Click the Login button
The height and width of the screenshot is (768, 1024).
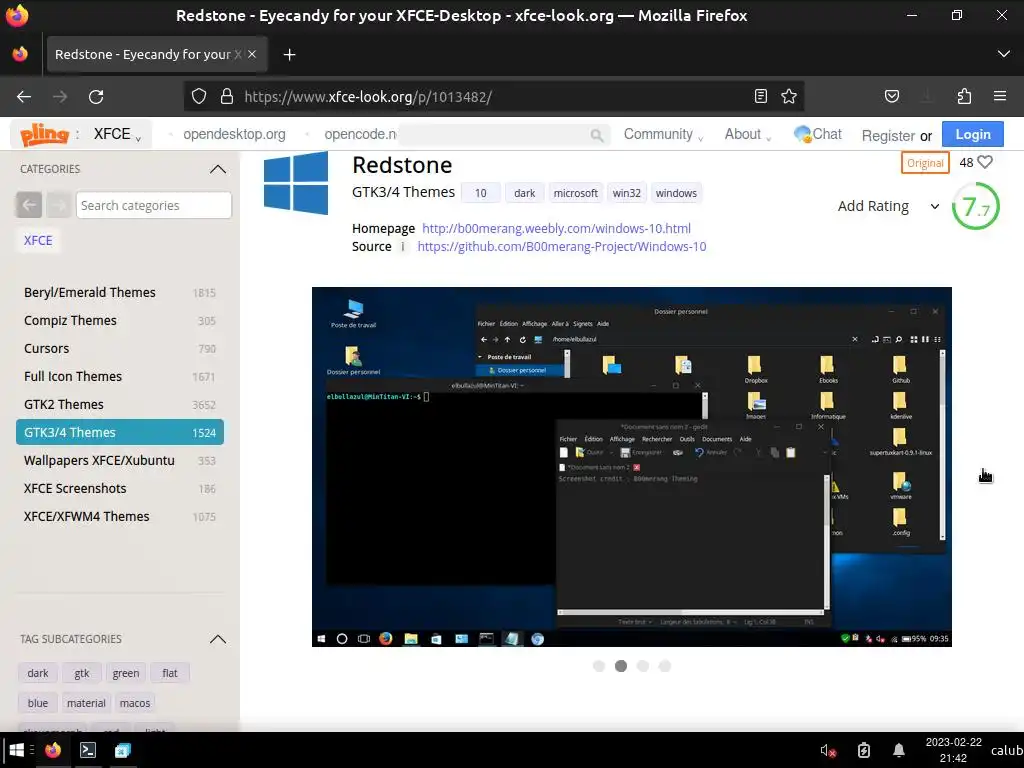[x=972, y=135]
